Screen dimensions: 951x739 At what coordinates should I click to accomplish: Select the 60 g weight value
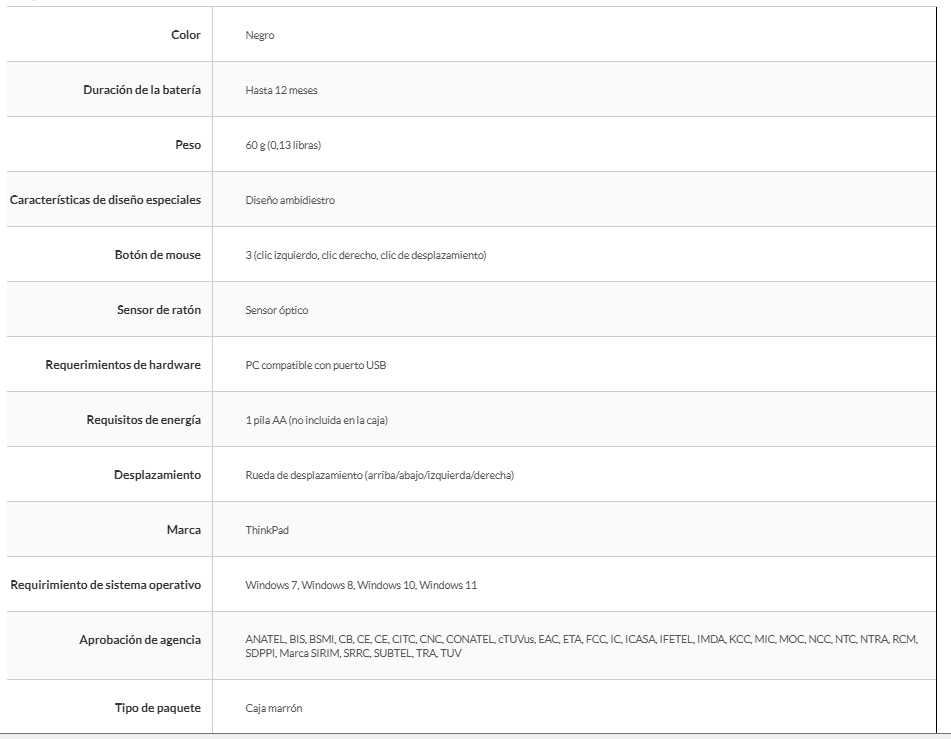click(x=283, y=146)
